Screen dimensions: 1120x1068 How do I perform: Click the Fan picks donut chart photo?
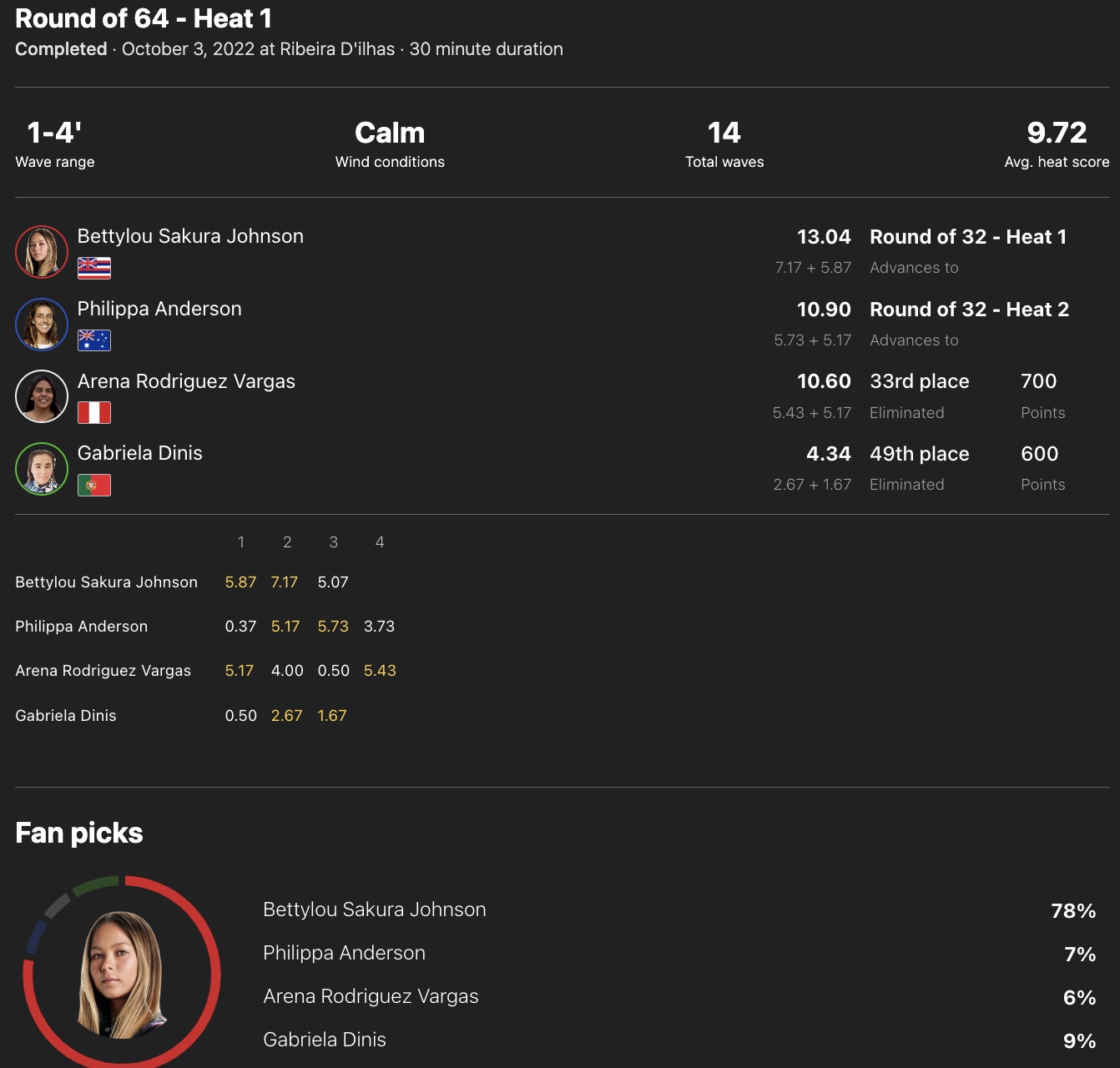[122, 974]
